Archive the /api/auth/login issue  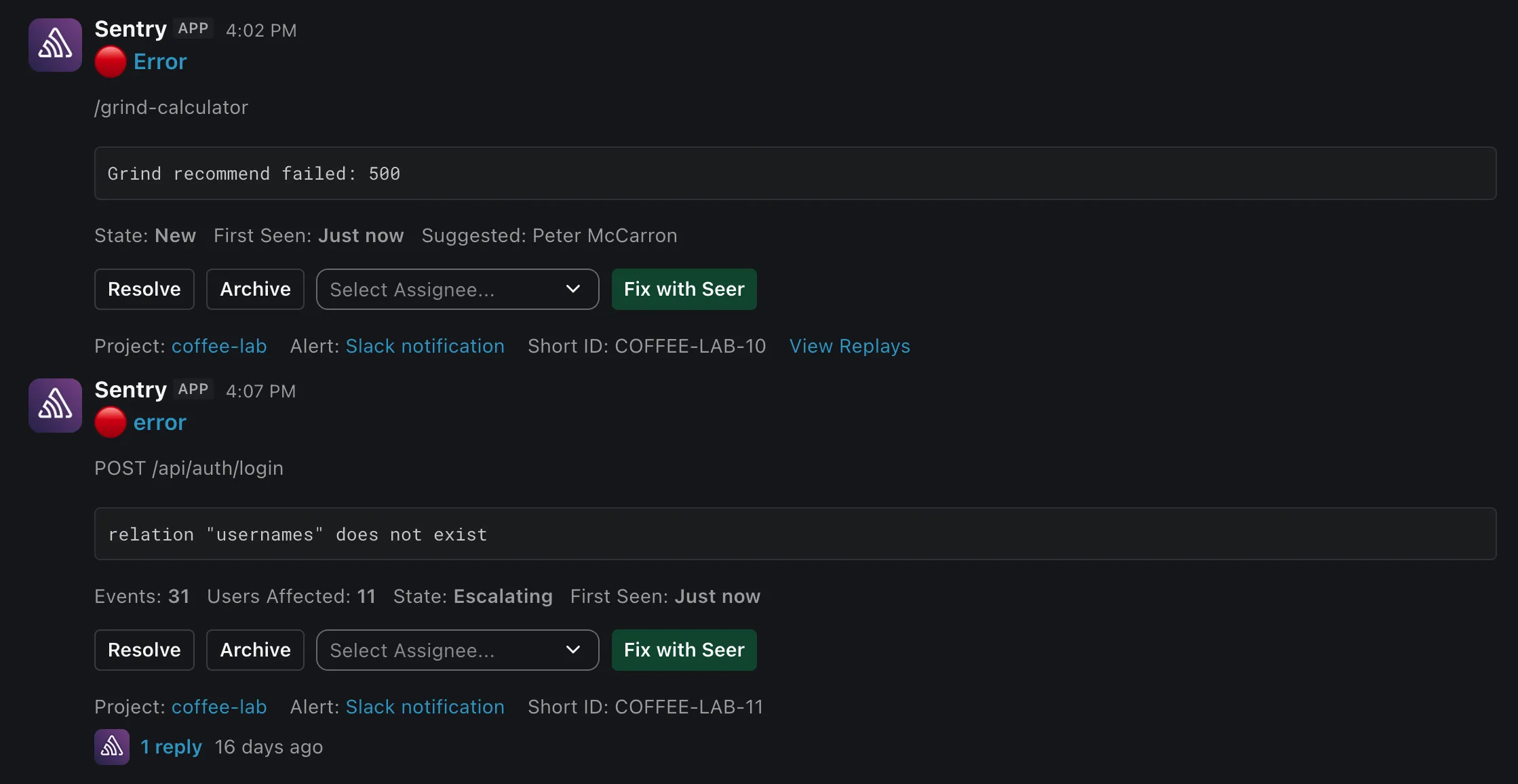click(255, 650)
